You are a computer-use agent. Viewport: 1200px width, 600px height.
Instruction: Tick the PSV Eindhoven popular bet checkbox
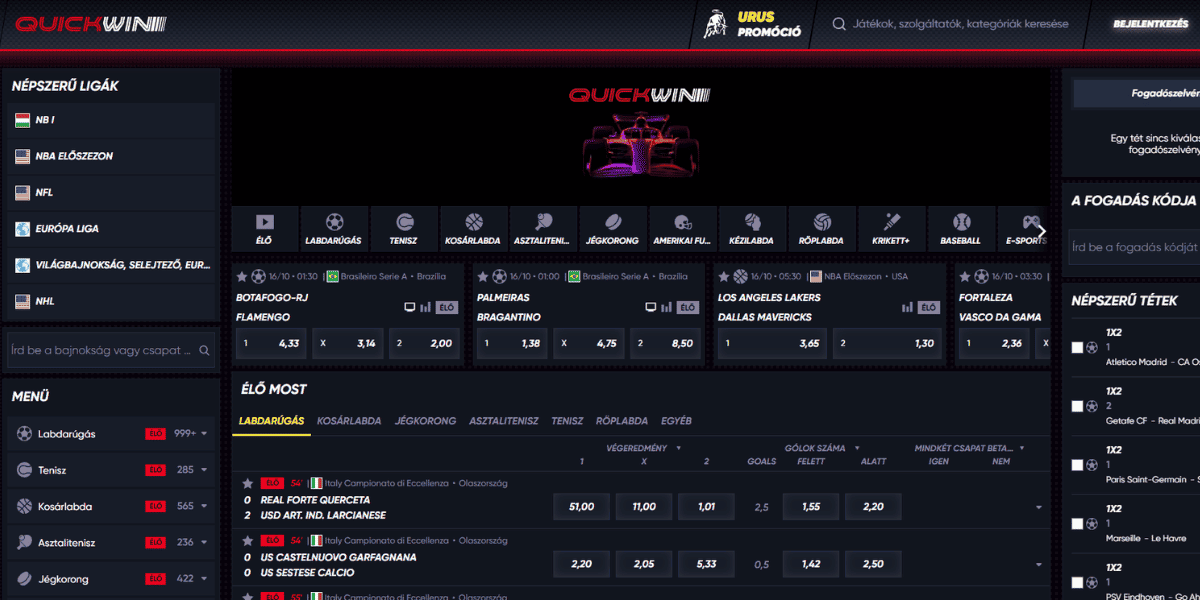point(1077,582)
